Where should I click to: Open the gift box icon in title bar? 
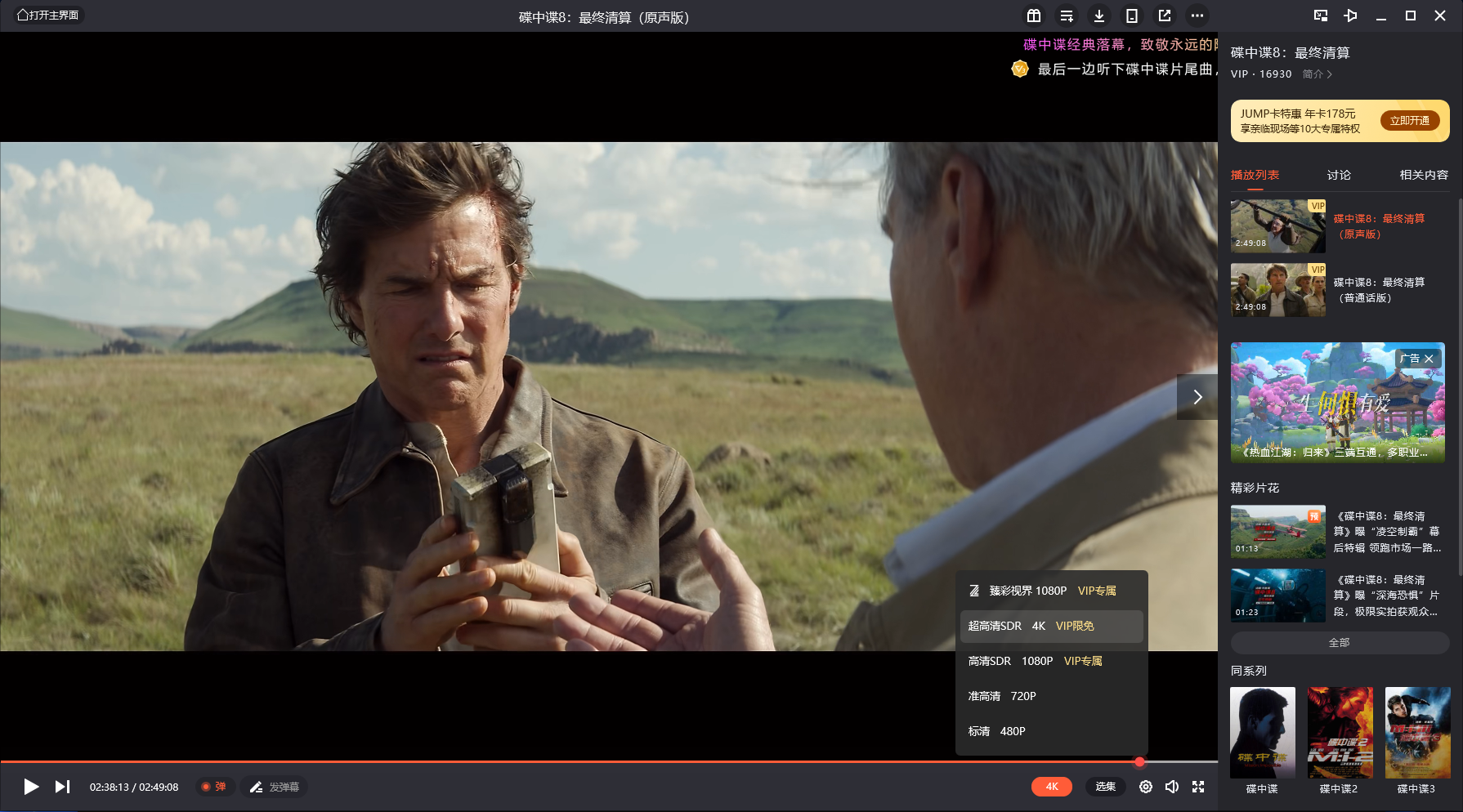tap(1034, 16)
